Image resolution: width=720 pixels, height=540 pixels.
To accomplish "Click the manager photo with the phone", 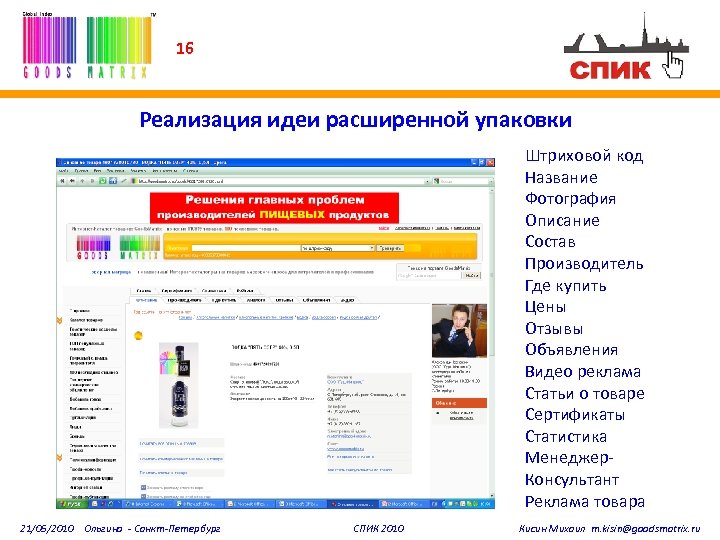I will coord(459,331).
